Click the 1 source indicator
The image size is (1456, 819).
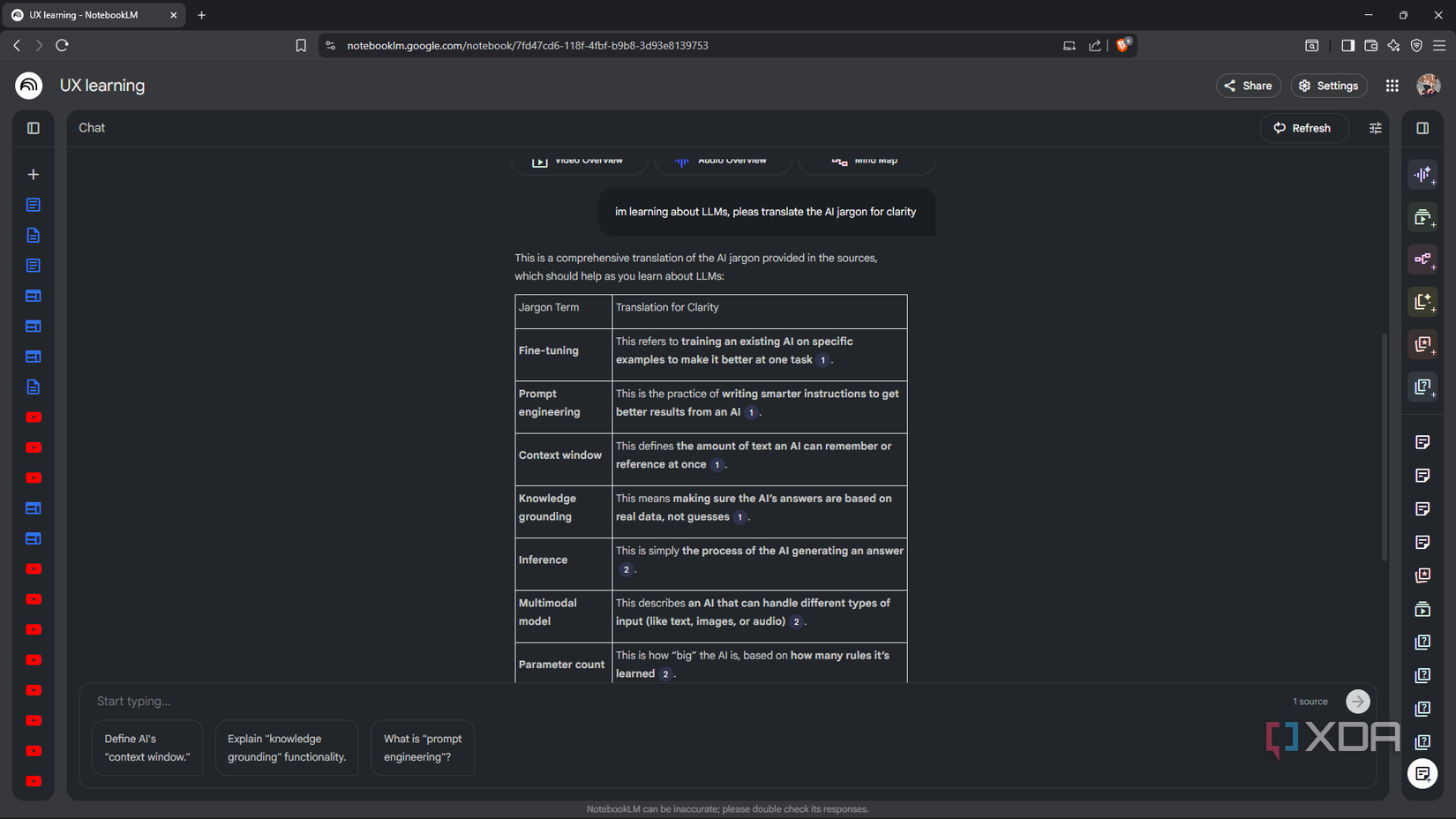1310,702
